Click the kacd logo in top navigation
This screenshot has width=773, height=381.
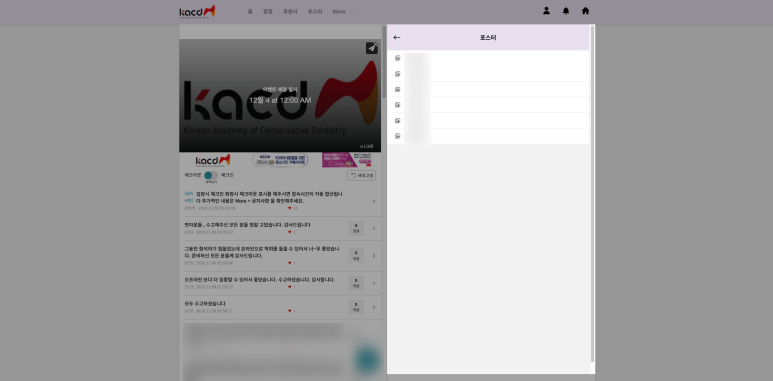tap(197, 11)
